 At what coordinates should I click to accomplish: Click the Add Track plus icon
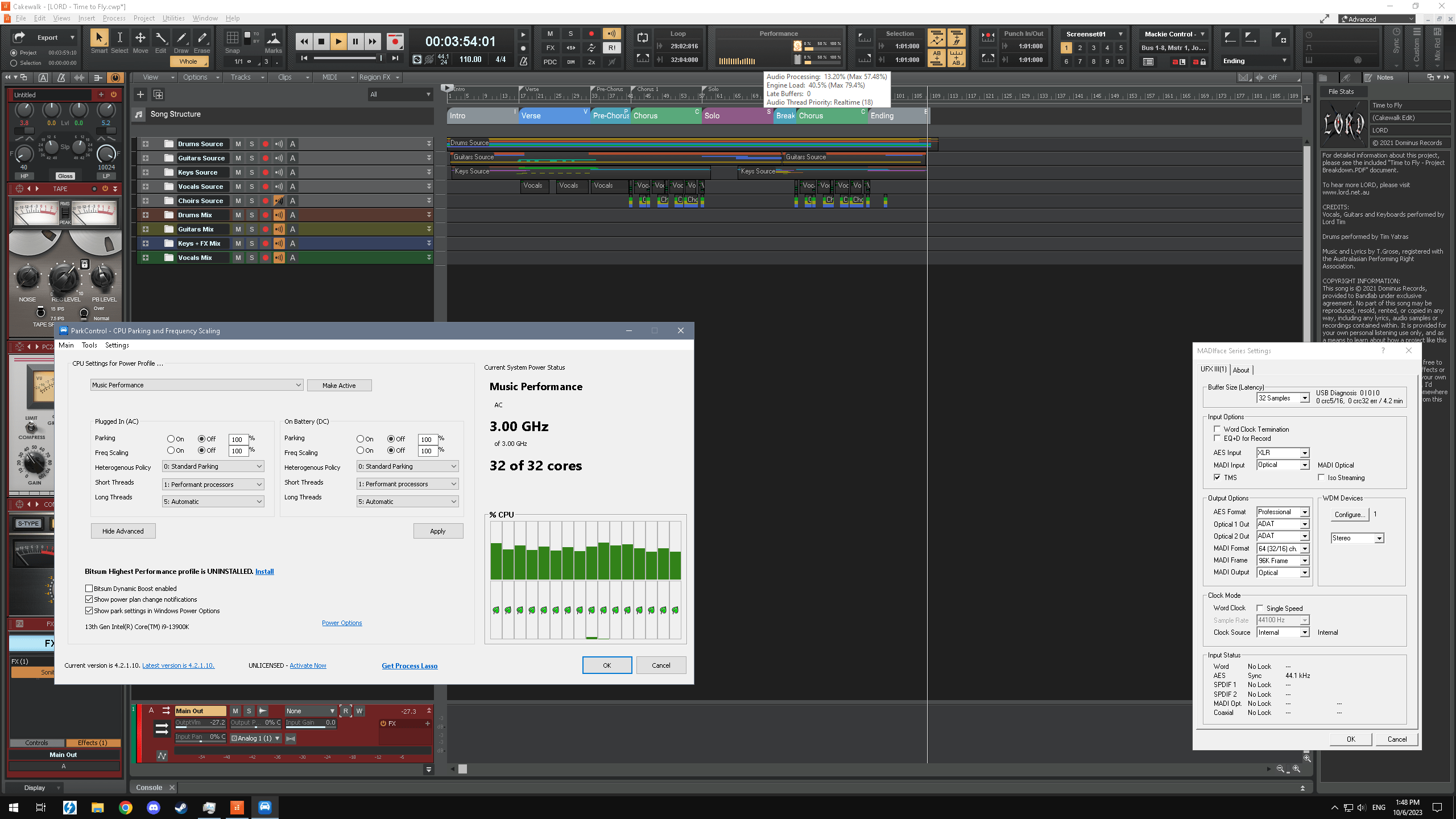point(140,94)
